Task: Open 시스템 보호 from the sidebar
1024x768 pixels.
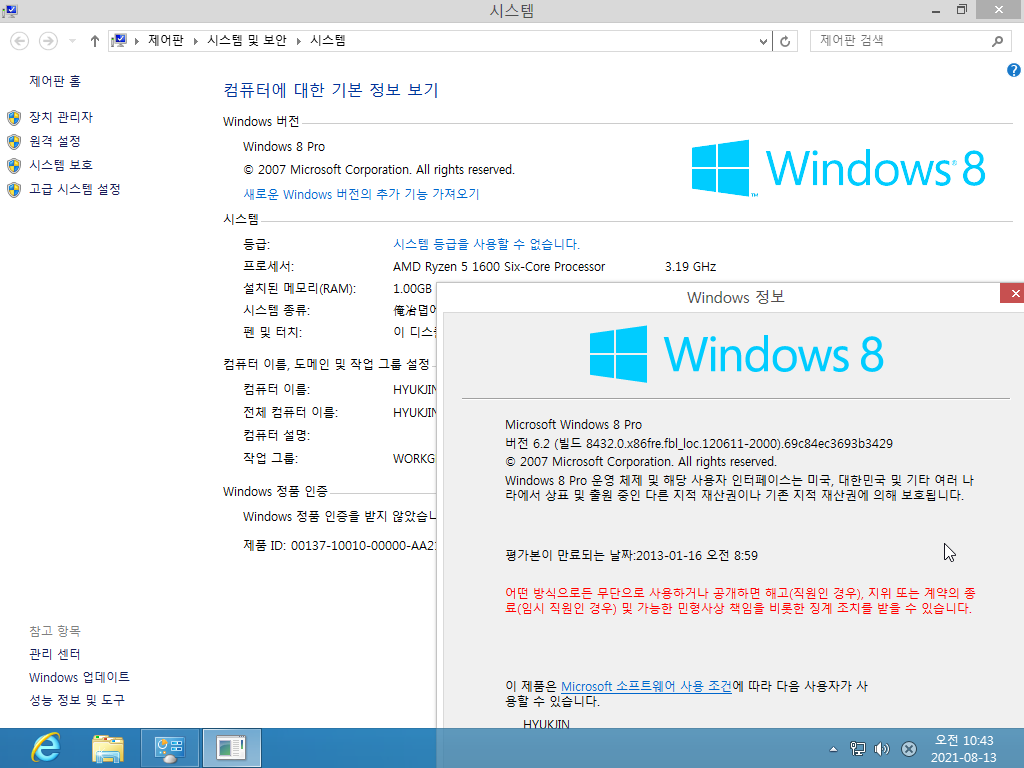Action: pos(61,165)
